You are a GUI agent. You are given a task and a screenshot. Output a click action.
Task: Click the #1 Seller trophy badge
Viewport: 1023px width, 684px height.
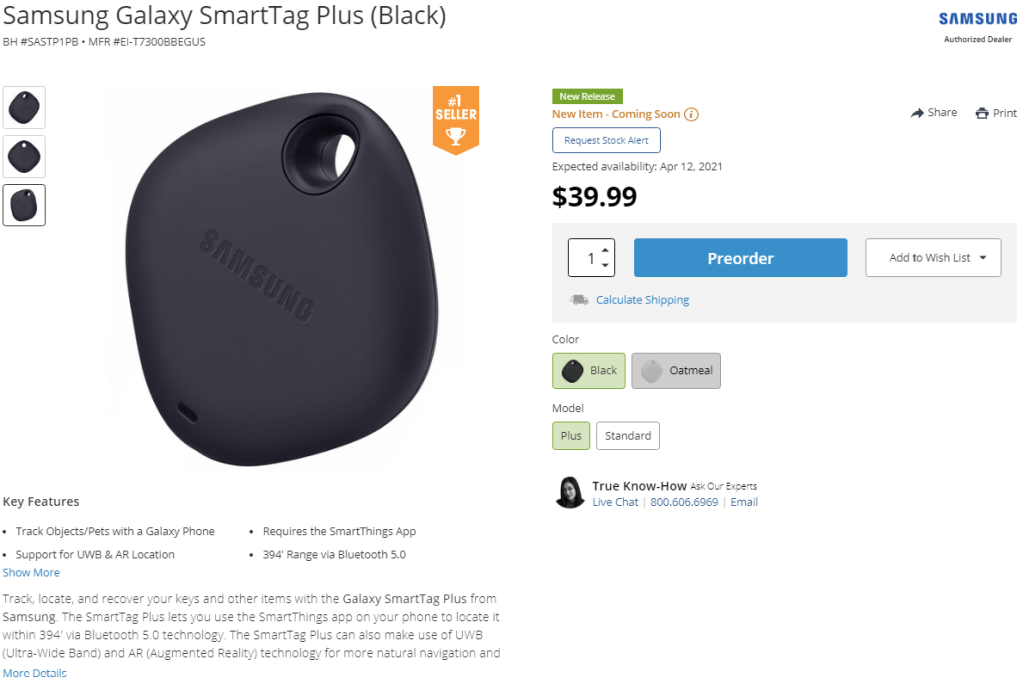click(455, 120)
